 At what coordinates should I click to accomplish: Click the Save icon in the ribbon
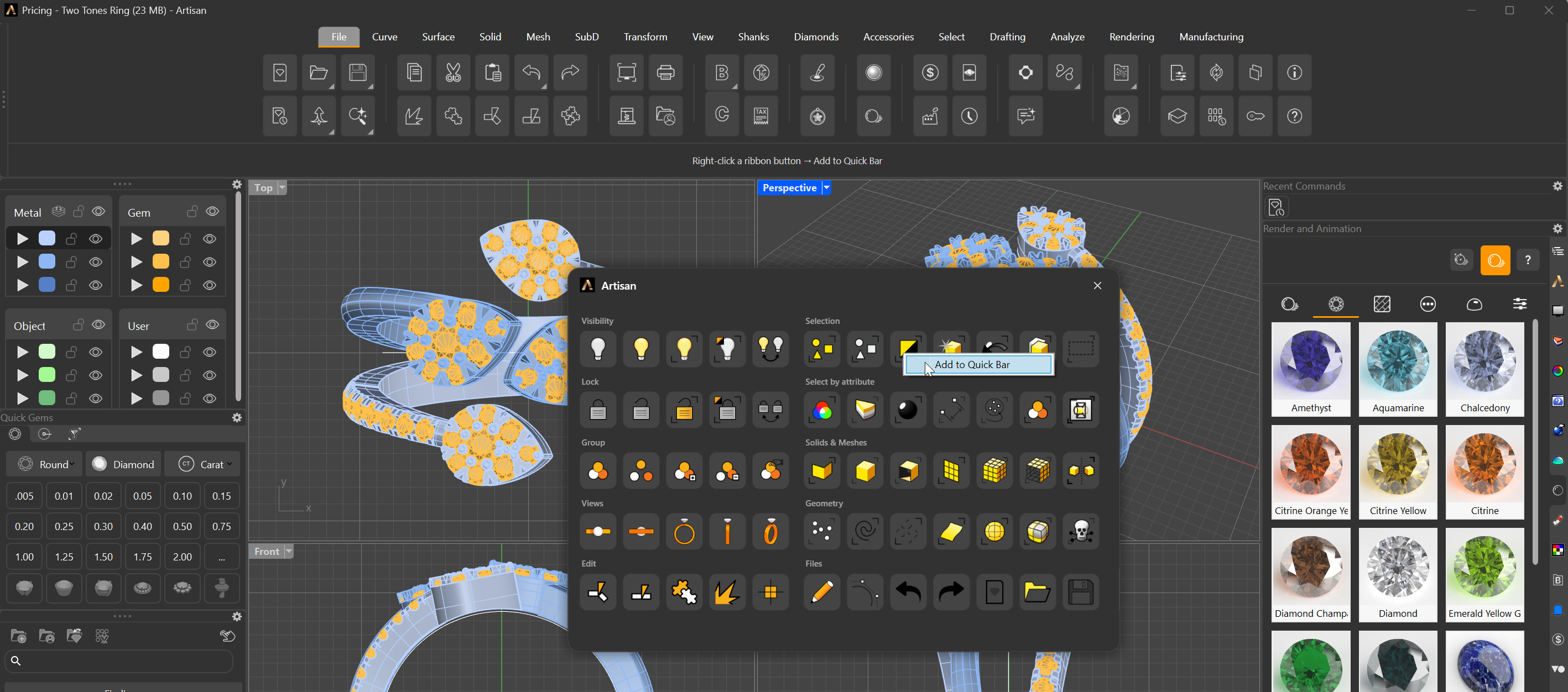click(358, 73)
